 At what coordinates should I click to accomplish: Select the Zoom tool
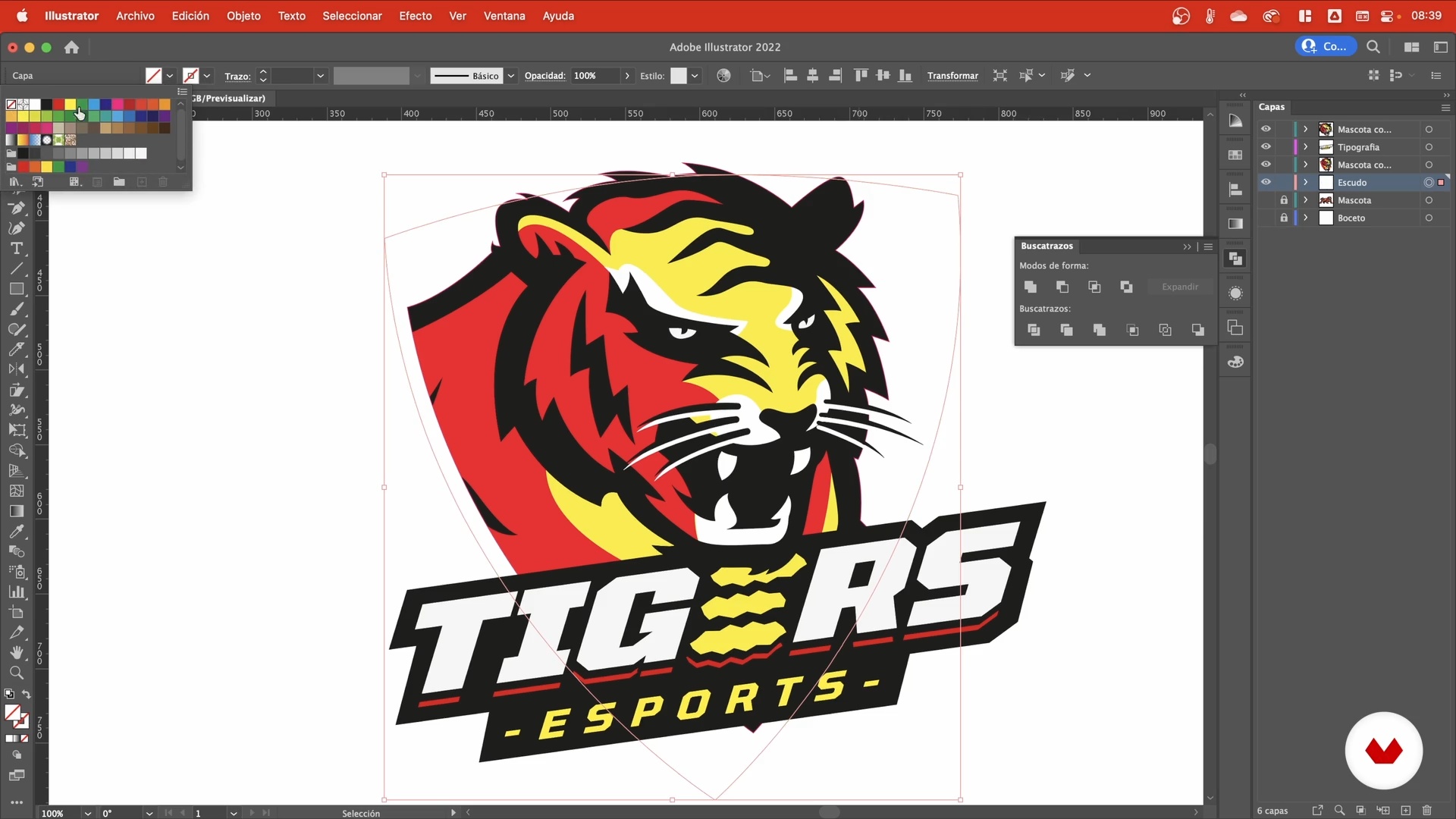[16, 673]
